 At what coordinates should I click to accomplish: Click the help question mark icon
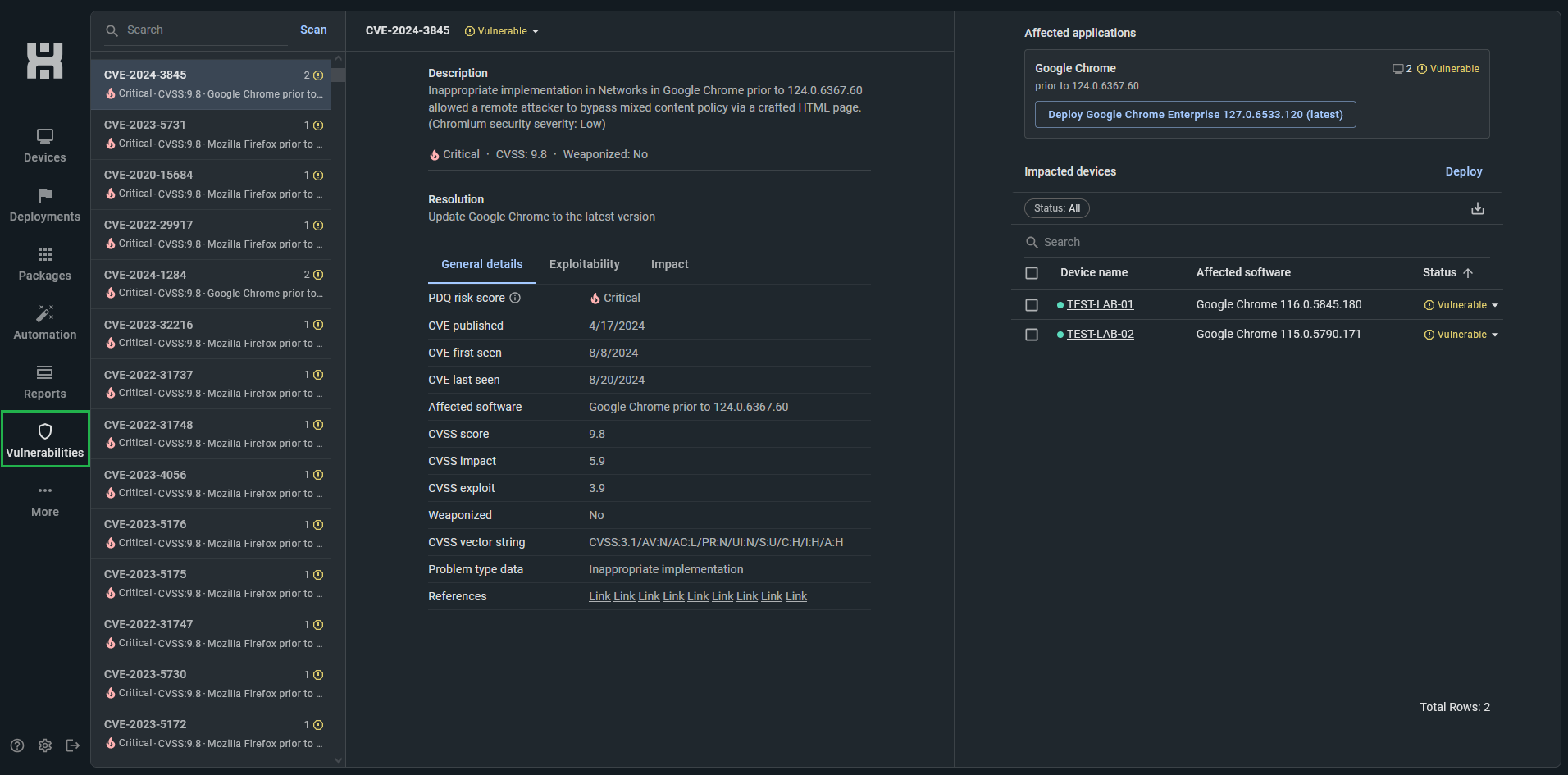(17, 745)
